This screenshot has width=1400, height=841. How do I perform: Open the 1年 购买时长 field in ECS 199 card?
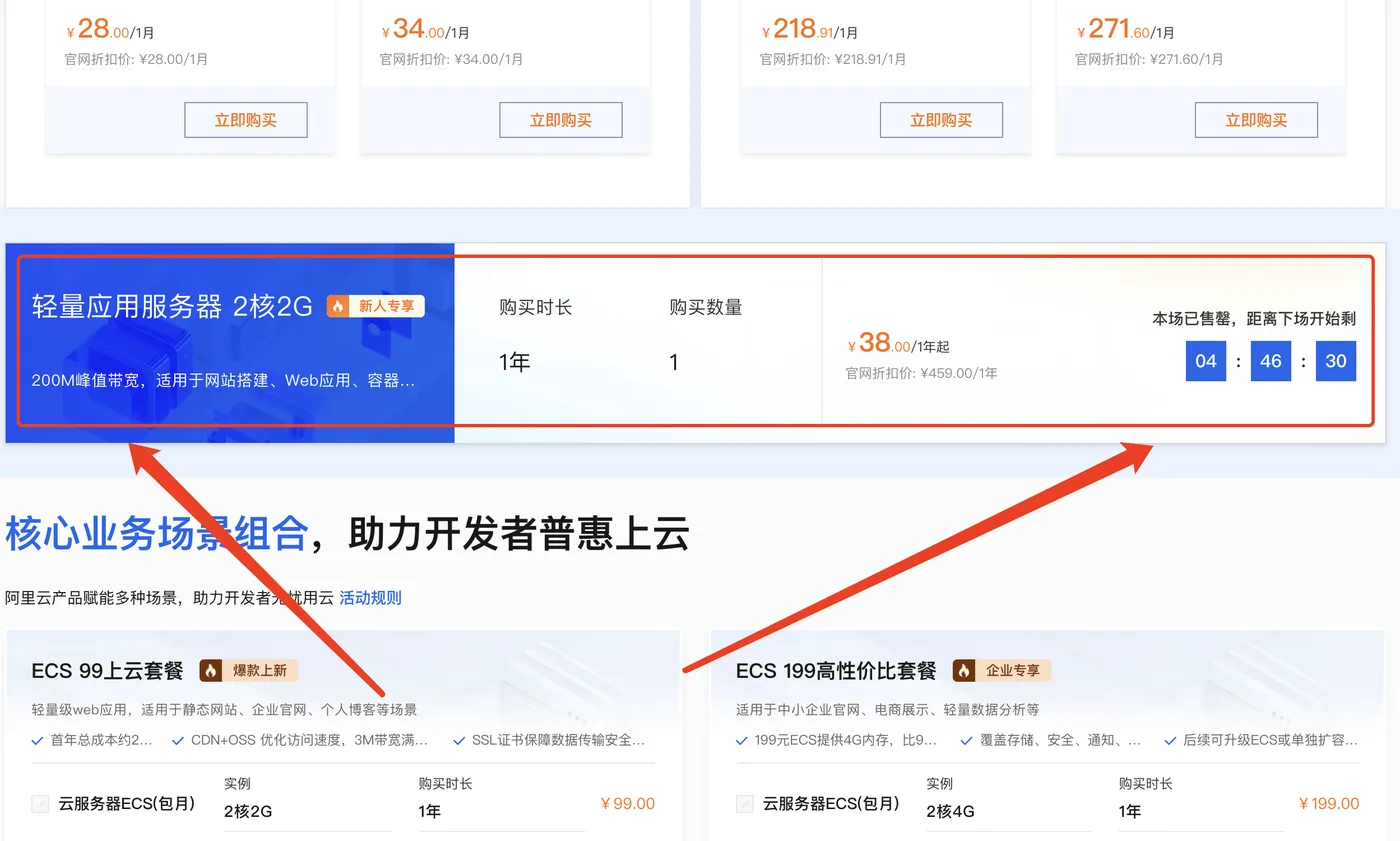[1201, 811]
